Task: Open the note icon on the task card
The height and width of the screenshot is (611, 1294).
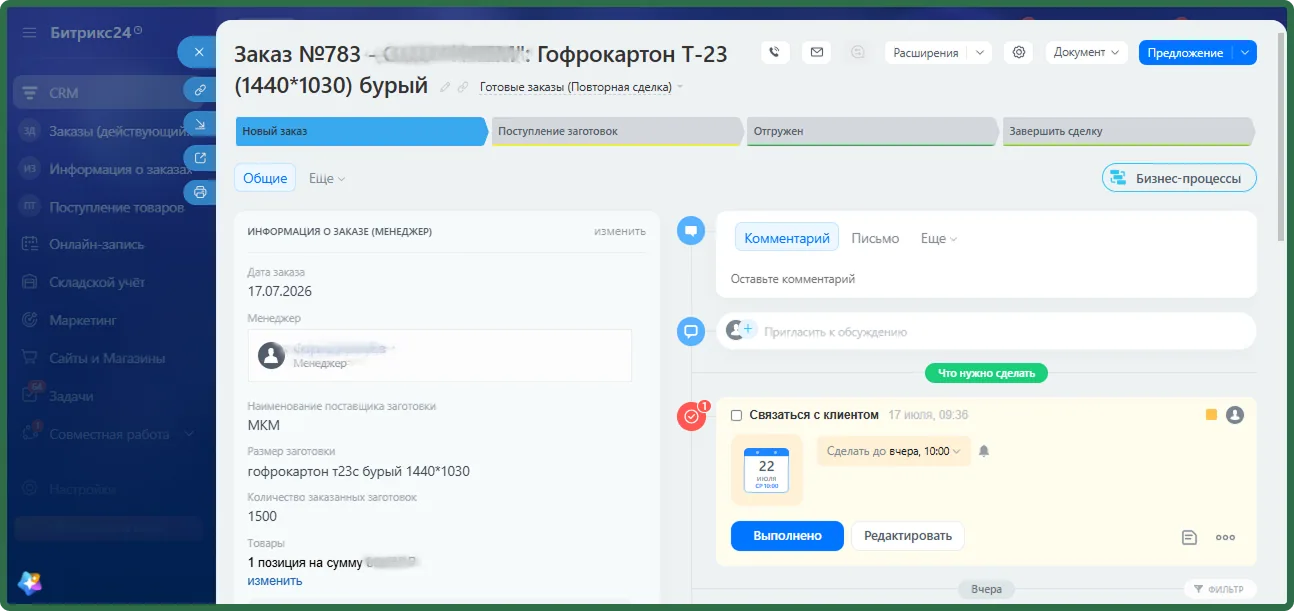Action: pos(1189,537)
